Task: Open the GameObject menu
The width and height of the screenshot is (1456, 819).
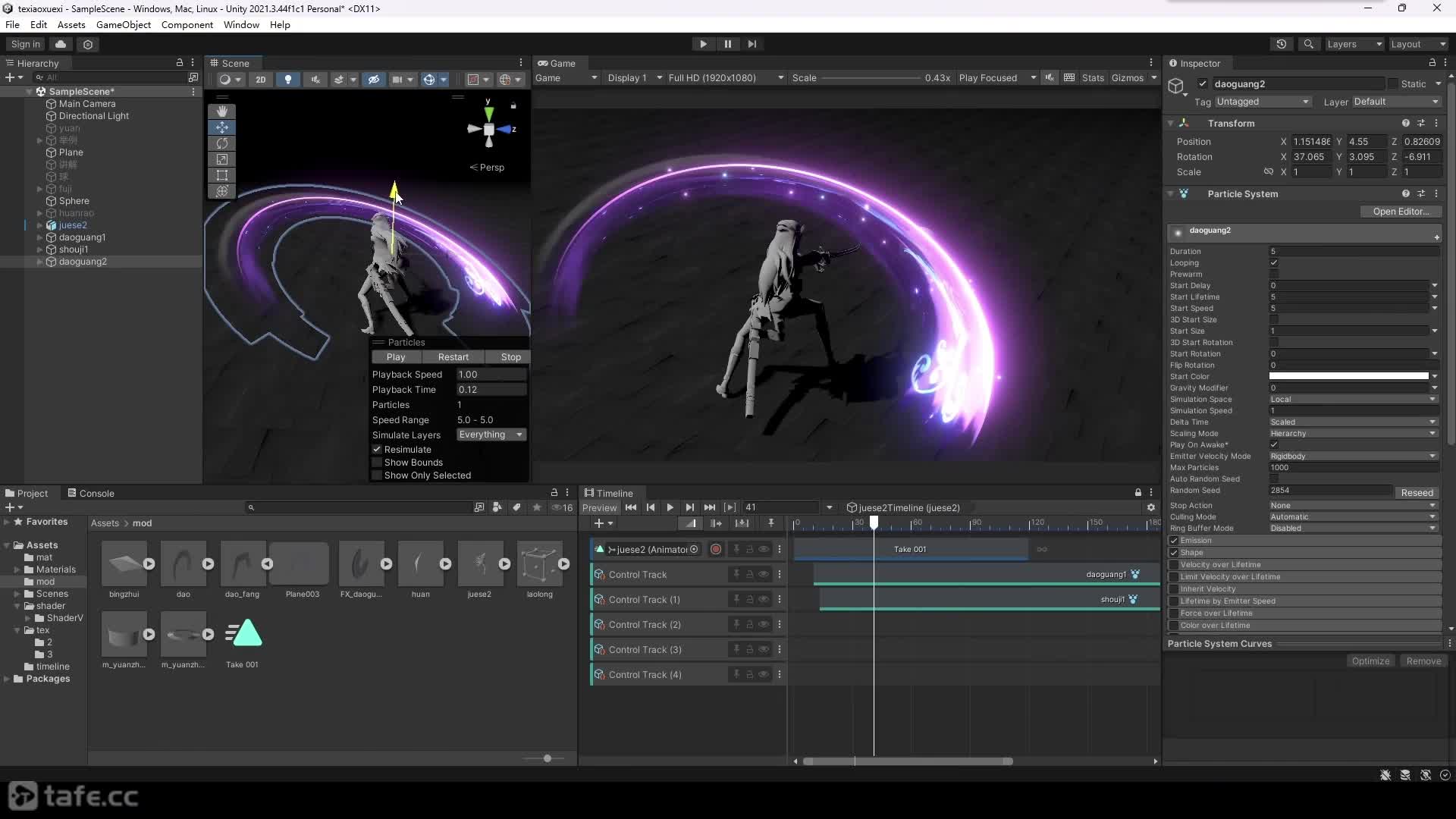Action: [x=124, y=24]
